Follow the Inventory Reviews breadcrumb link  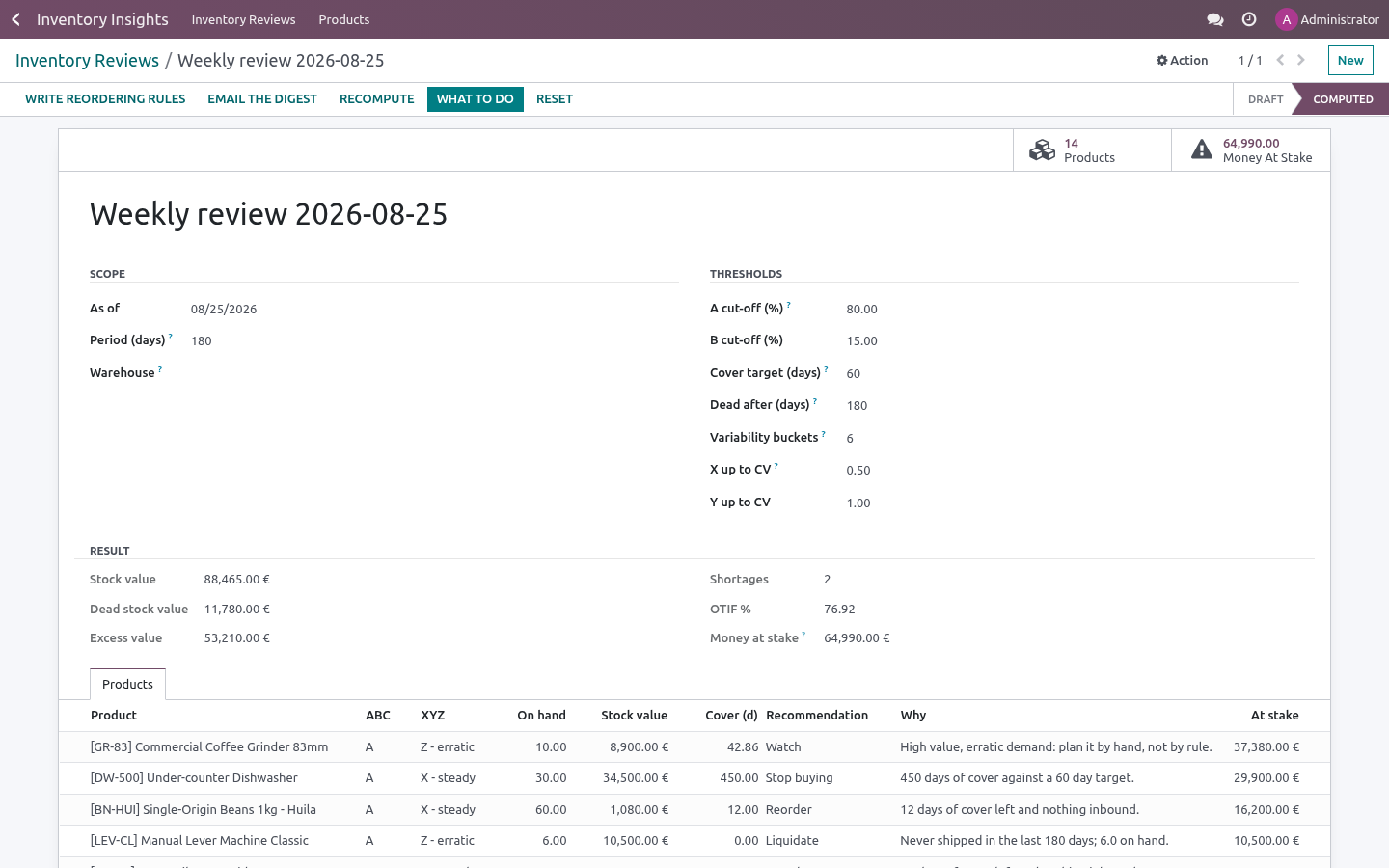[x=87, y=60]
